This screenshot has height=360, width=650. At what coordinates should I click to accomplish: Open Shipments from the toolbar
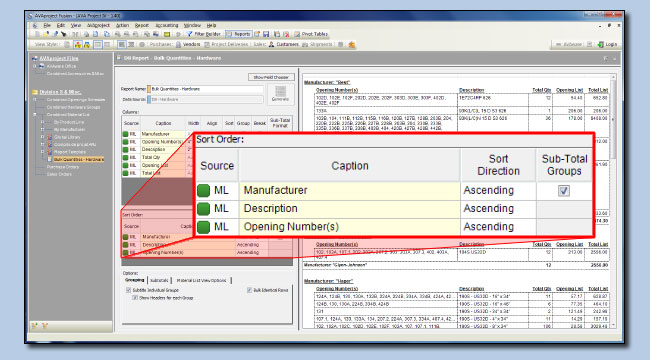[x=318, y=44]
